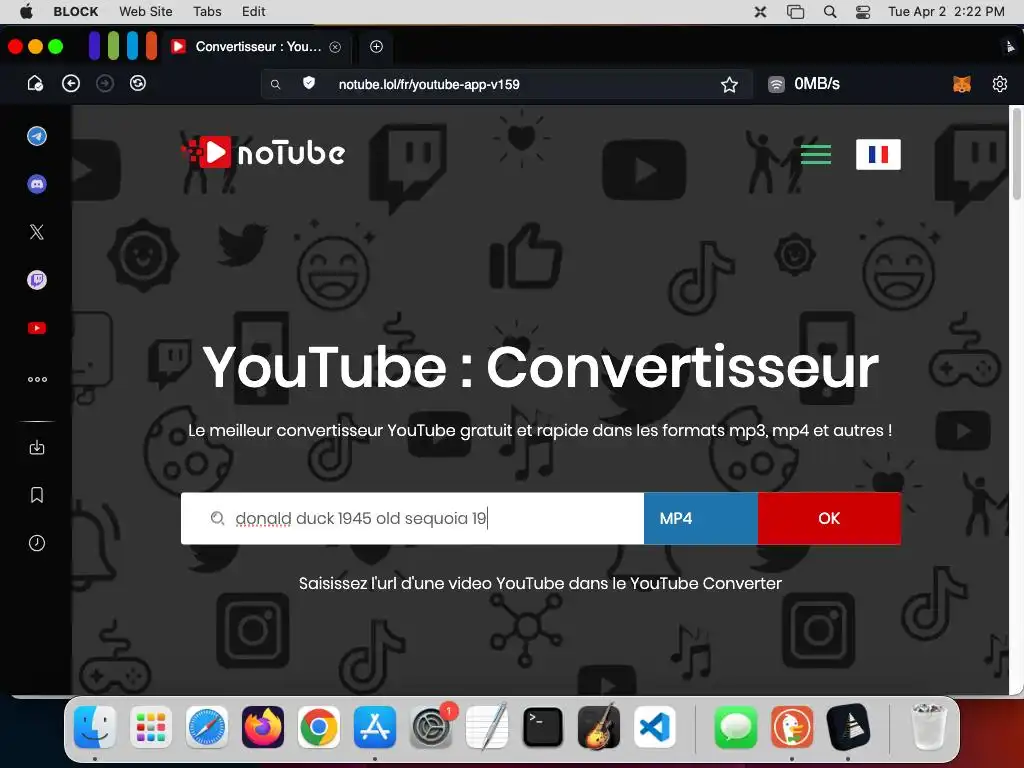Open the Edit menu

[253, 11]
